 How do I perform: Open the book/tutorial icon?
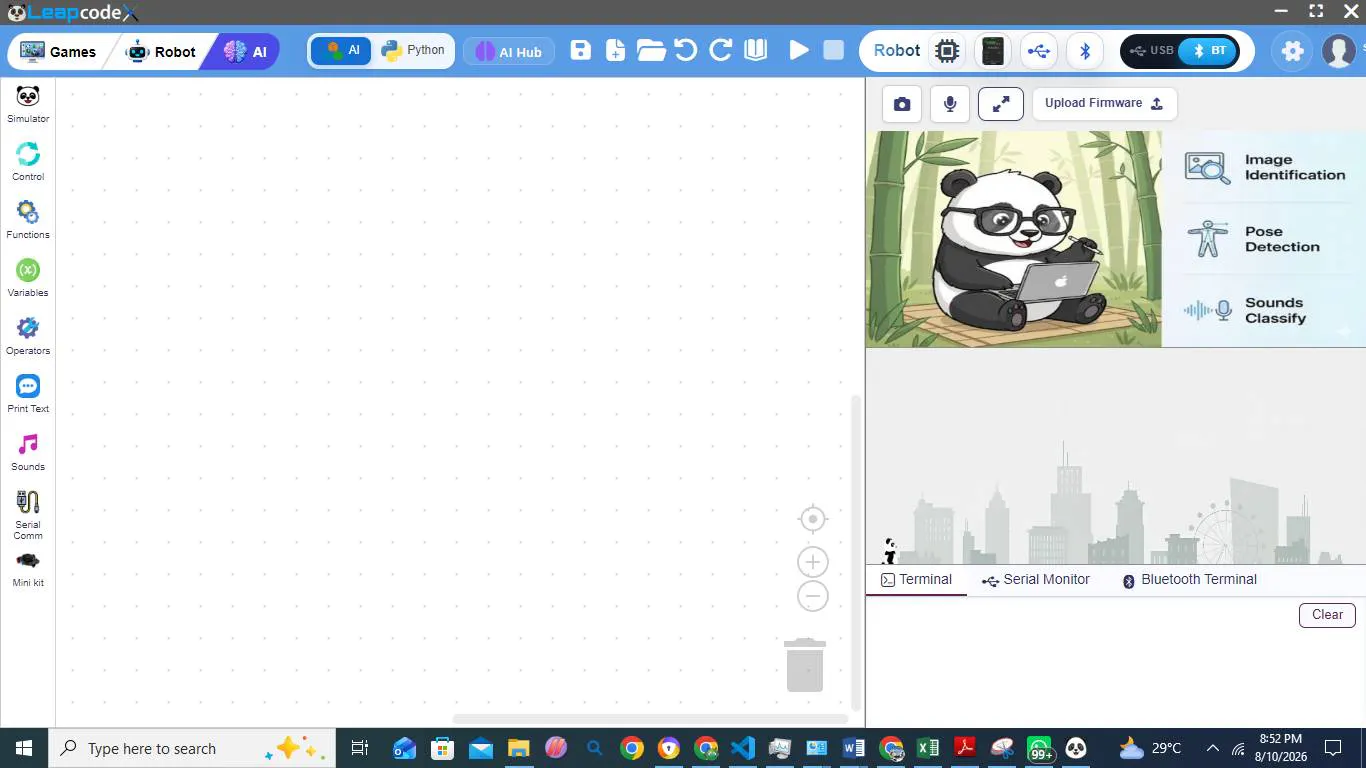coord(756,51)
